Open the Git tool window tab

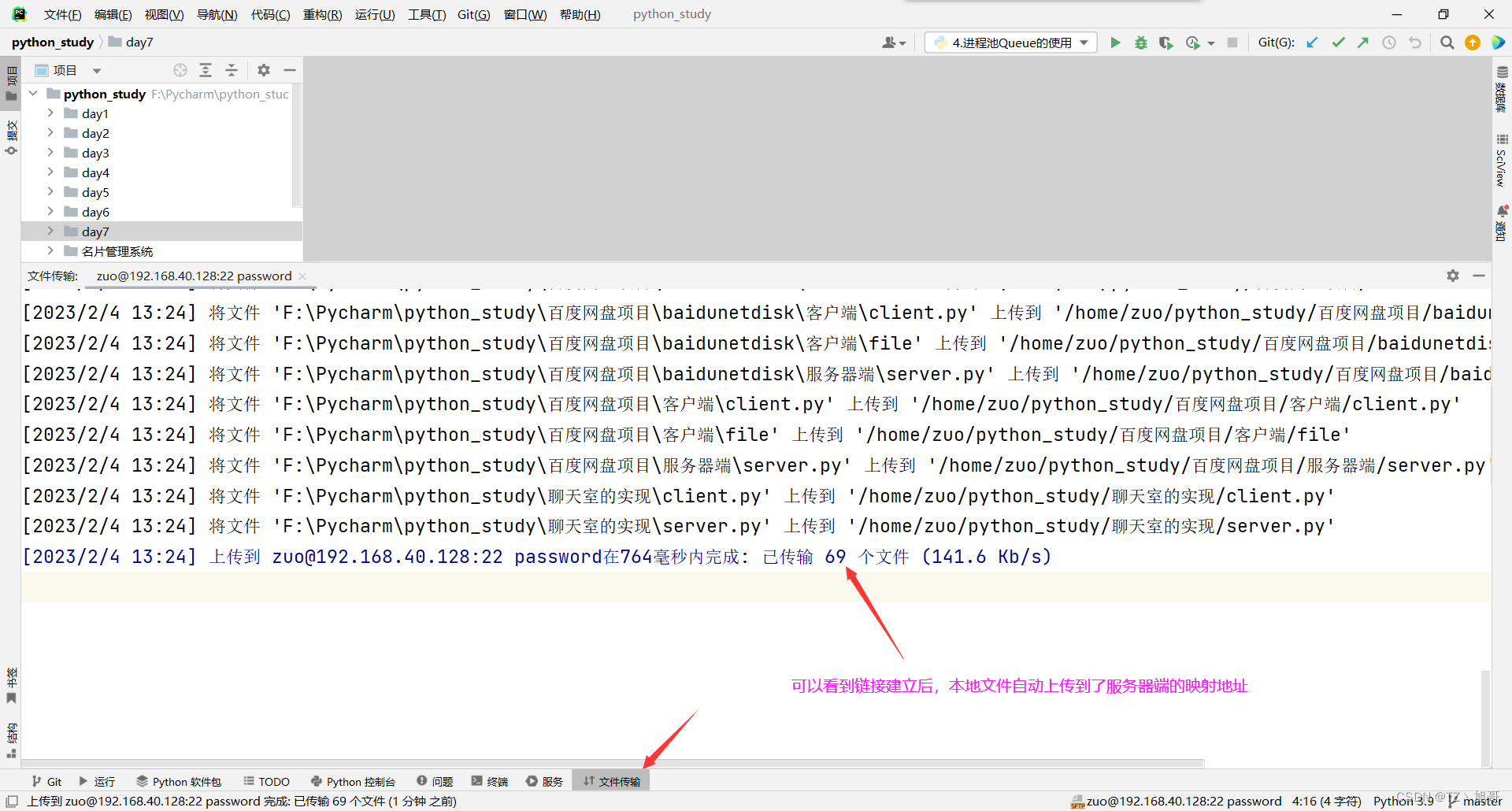click(x=46, y=781)
